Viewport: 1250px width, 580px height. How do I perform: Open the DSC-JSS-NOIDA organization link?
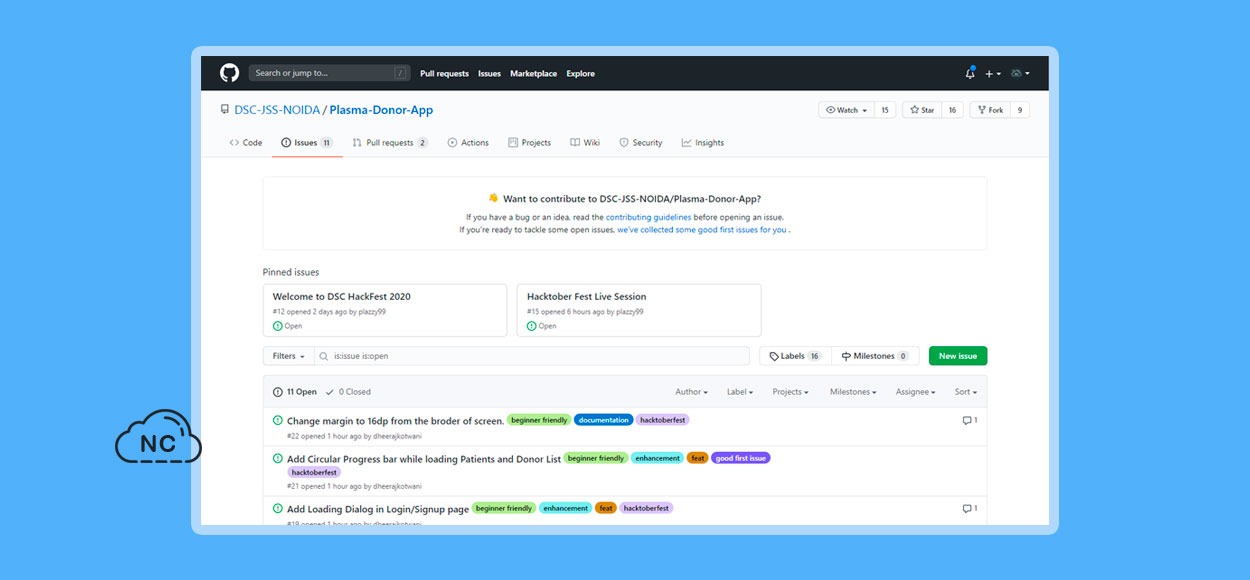point(277,110)
